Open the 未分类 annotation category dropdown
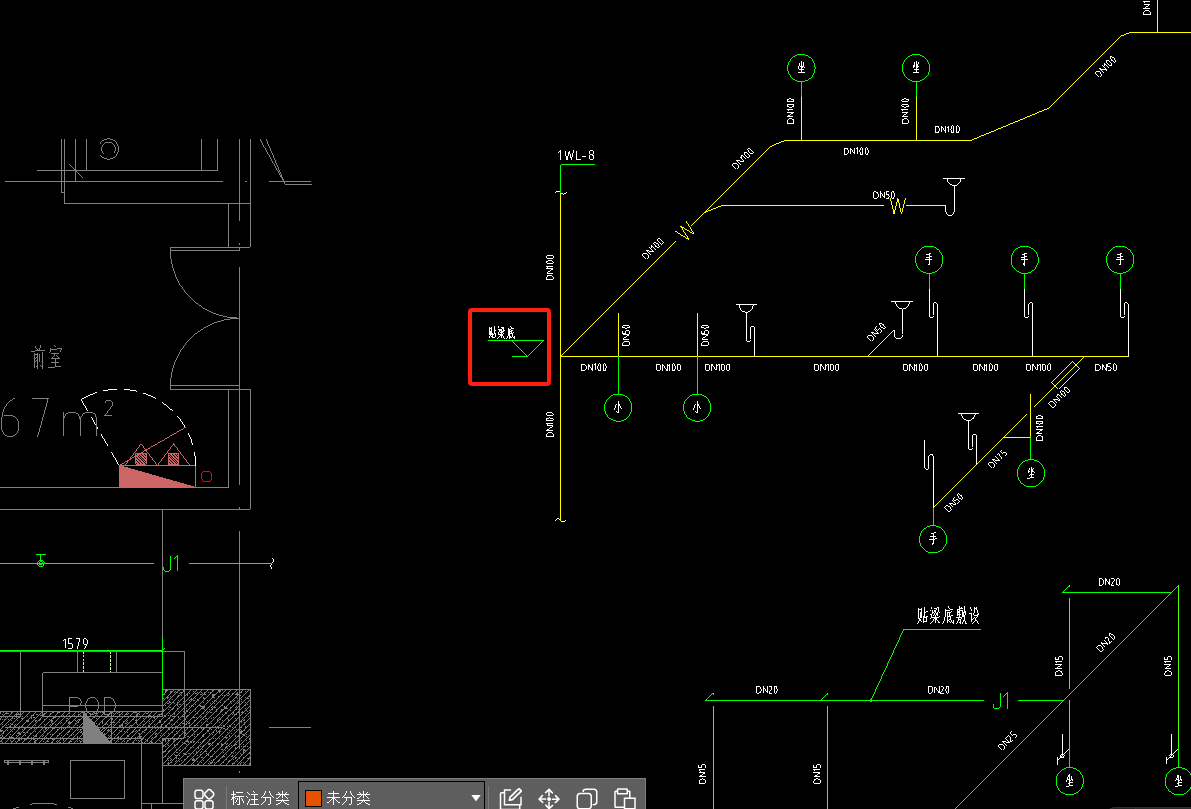1191x809 pixels. (392, 798)
